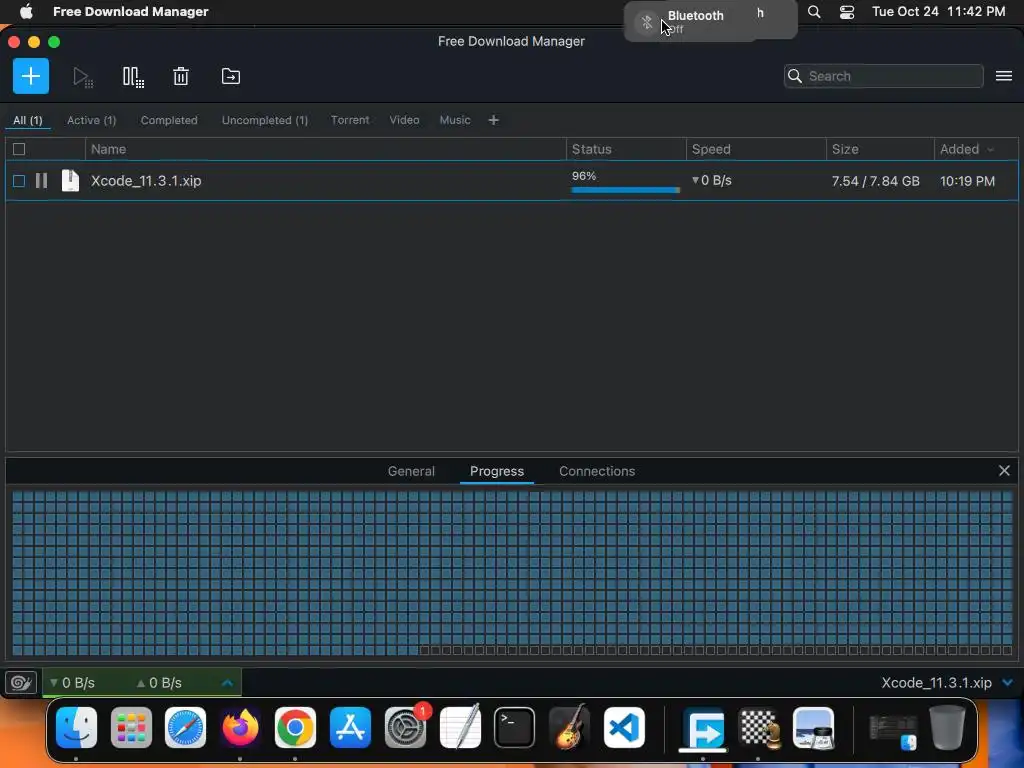1024x768 pixels.
Task: Expand the Xcode_11.3.1.xip bottom-right chevron
Action: (1008, 682)
